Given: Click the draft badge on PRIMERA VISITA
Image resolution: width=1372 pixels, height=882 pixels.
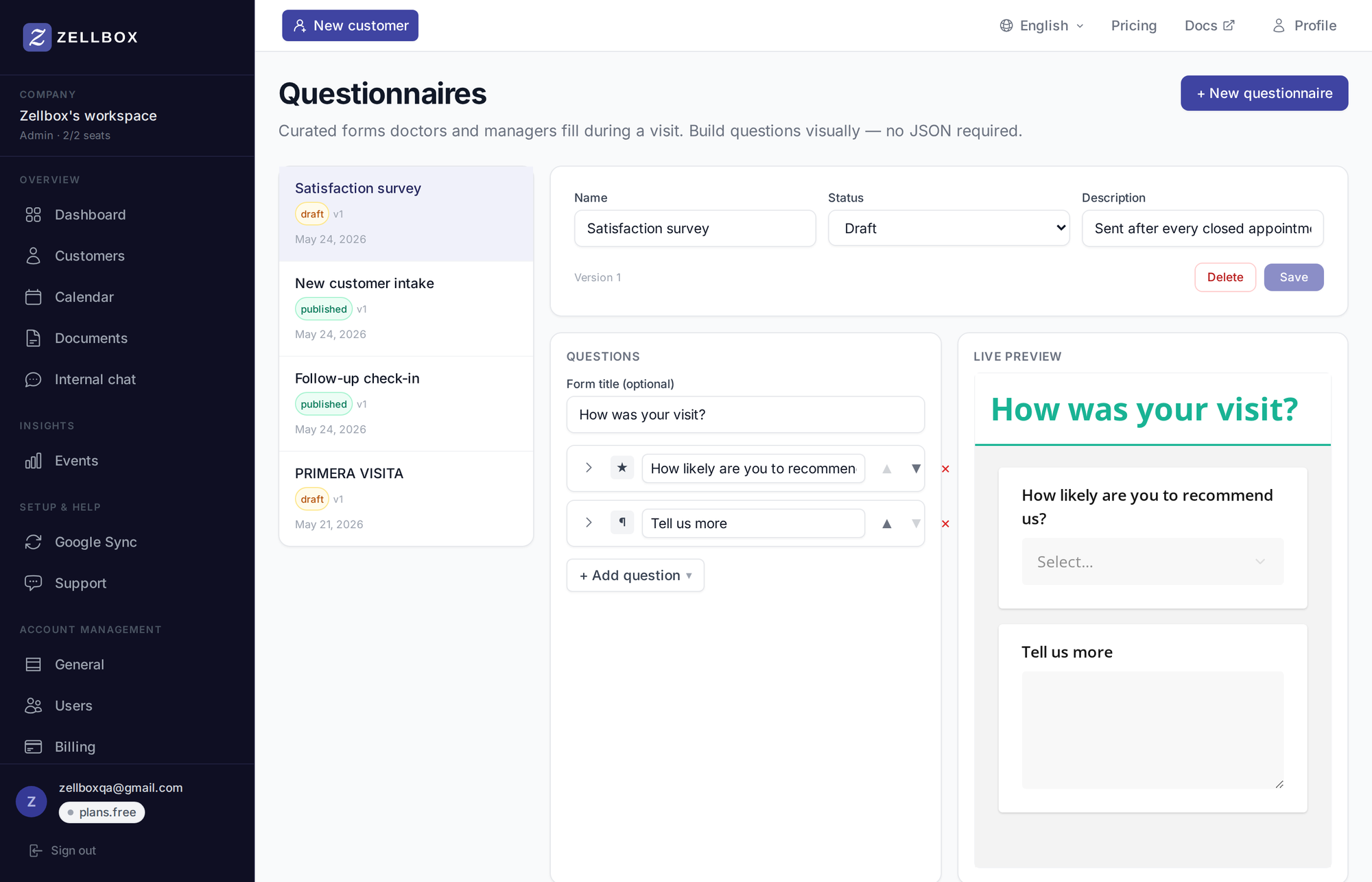Looking at the screenshot, I should pos(312,499).
